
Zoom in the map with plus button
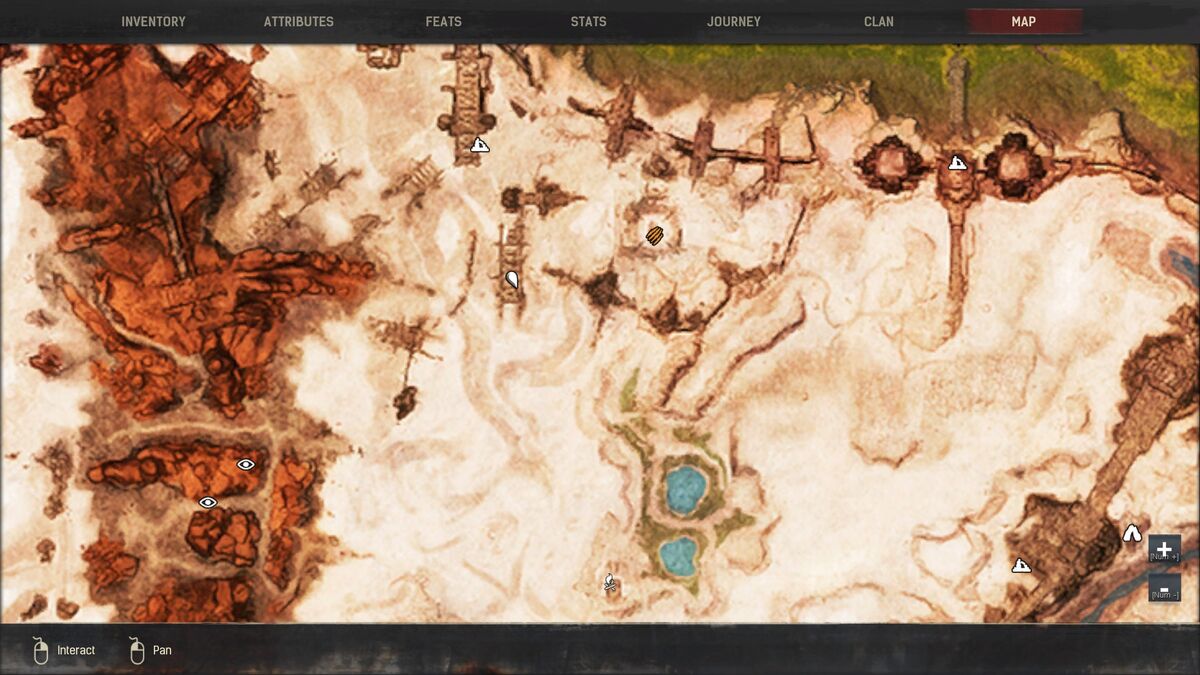click(x=1164, y=549)
